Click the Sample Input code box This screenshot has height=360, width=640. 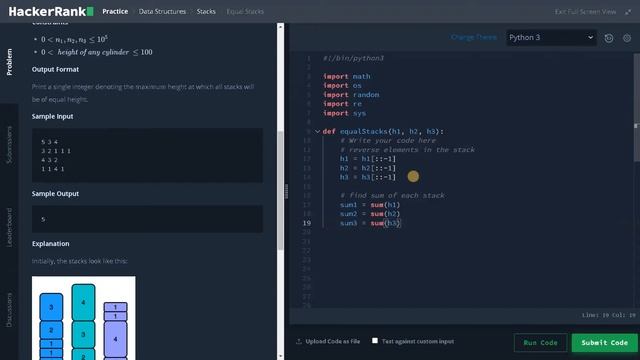point(147,155)
